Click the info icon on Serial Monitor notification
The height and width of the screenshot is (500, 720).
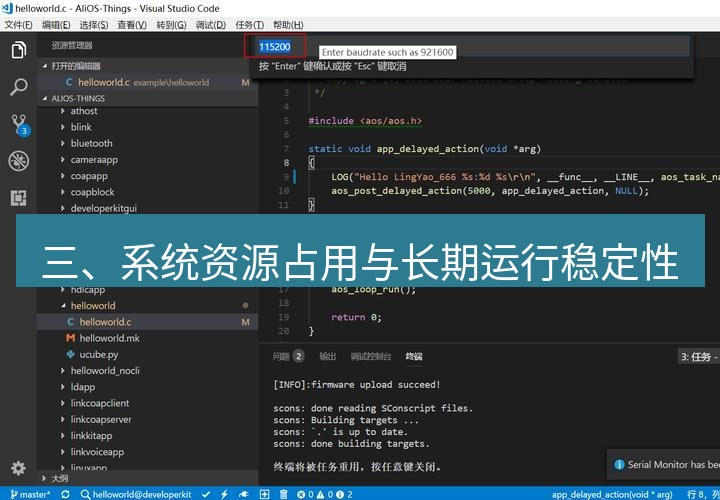[x=619, y=465]
